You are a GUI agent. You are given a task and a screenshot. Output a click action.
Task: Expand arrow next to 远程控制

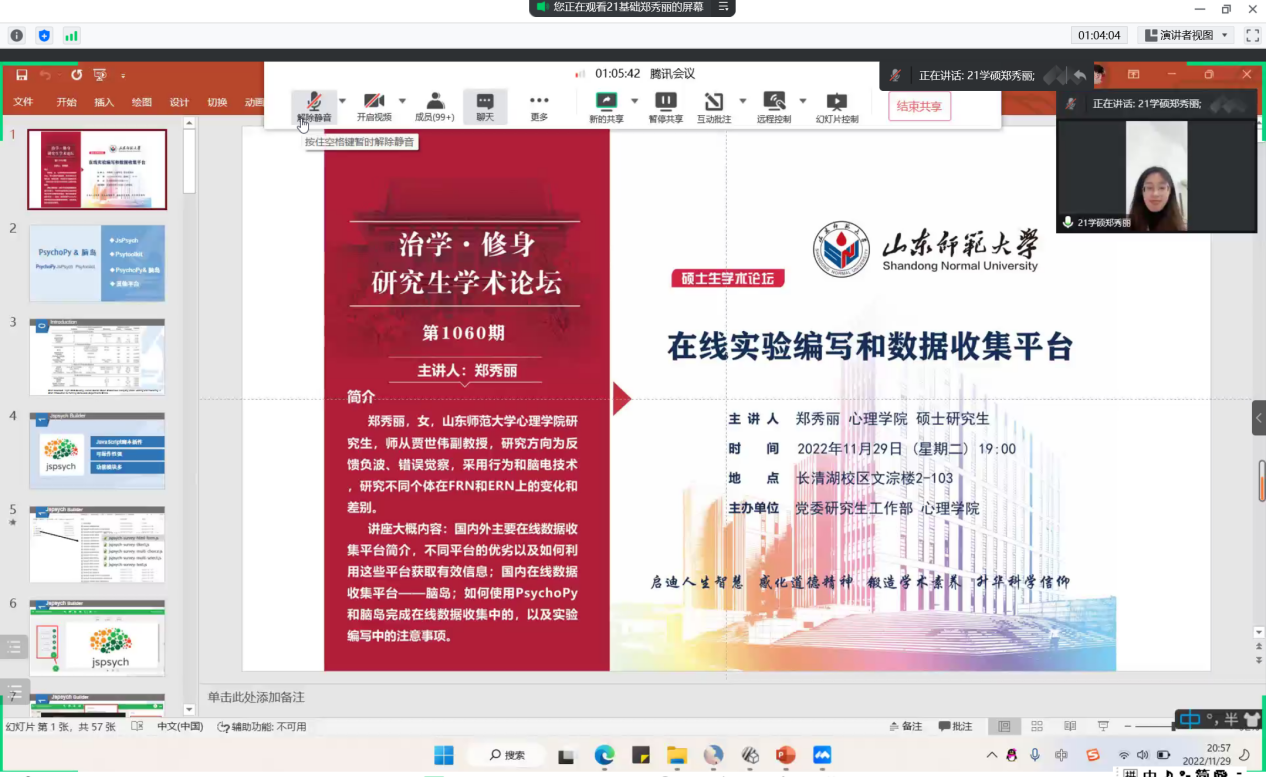click(802, 101)
